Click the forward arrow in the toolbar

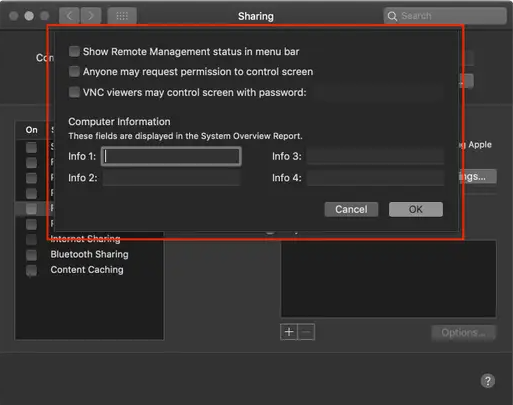coord(91,16)
